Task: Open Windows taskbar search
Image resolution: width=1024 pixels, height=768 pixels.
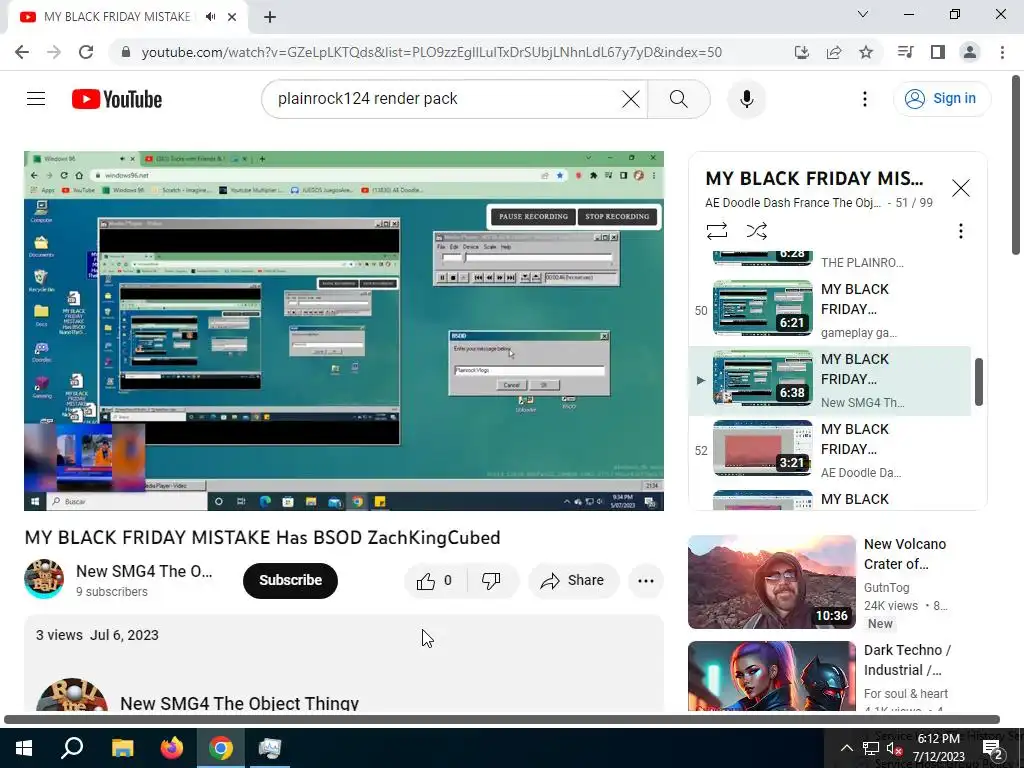Action: click(72, 748)
